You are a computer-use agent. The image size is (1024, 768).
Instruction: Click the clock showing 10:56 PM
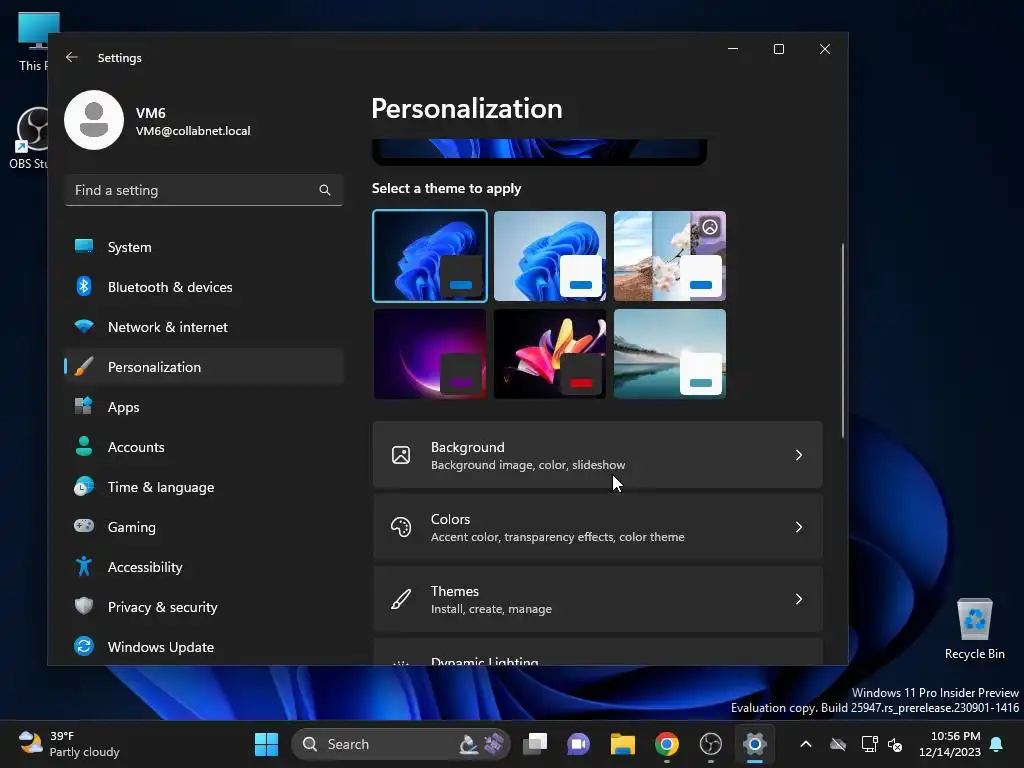(950, 744)
